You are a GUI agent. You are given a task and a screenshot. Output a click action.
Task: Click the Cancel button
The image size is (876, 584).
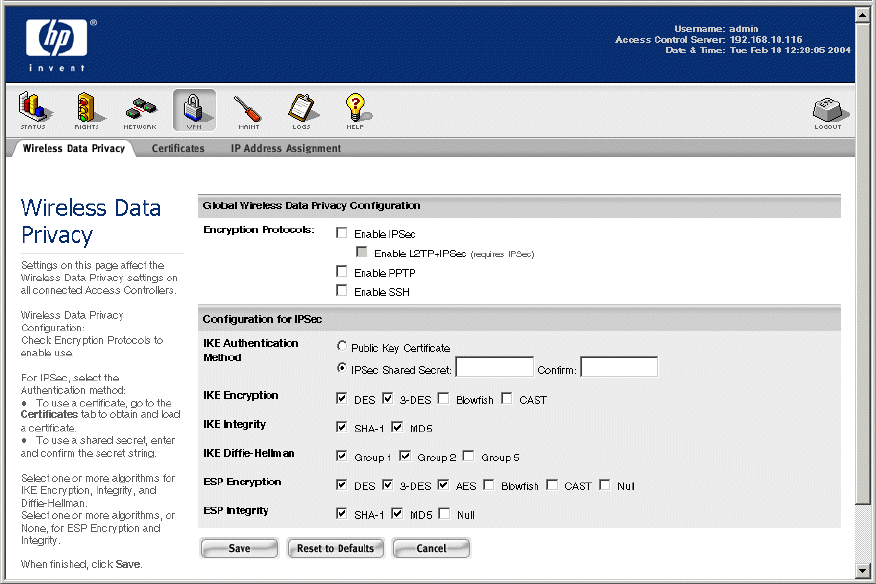click(431, 548)
